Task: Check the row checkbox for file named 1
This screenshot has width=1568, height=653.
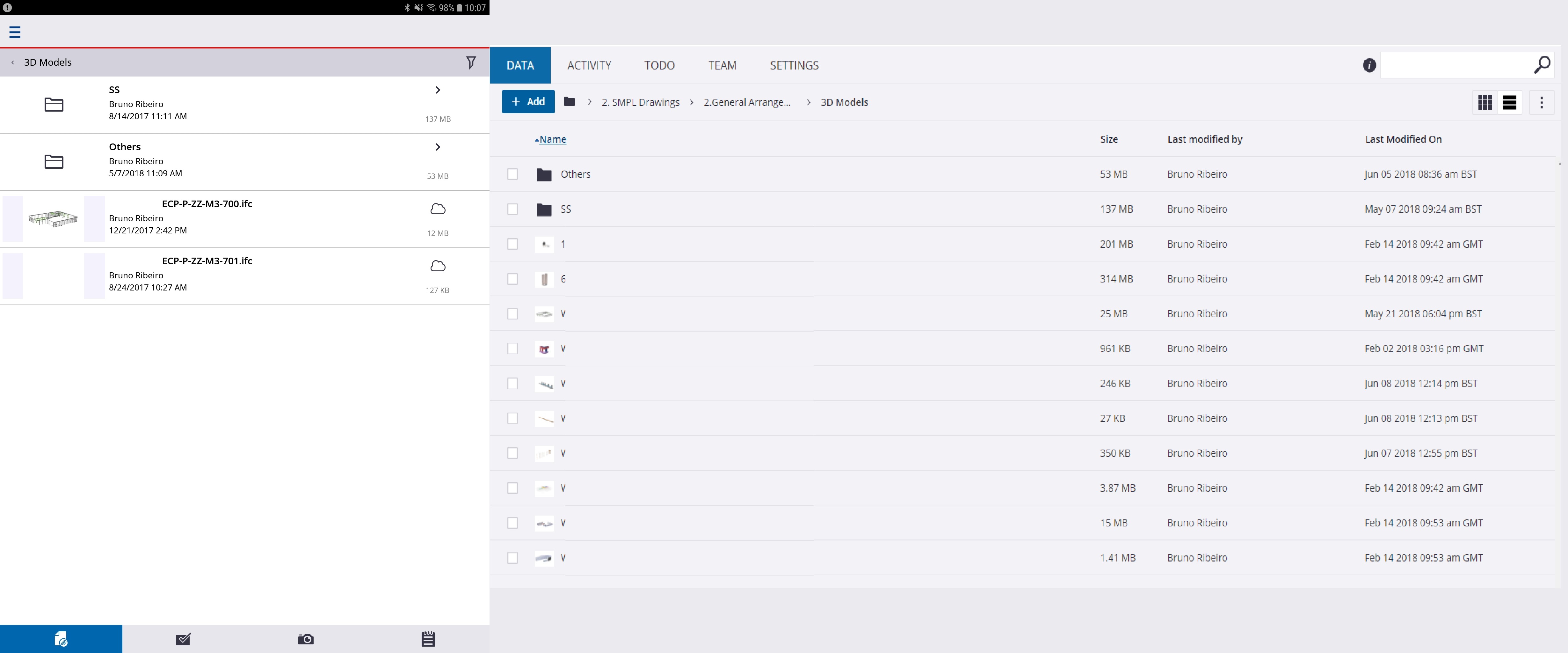Action: [513, 244]
